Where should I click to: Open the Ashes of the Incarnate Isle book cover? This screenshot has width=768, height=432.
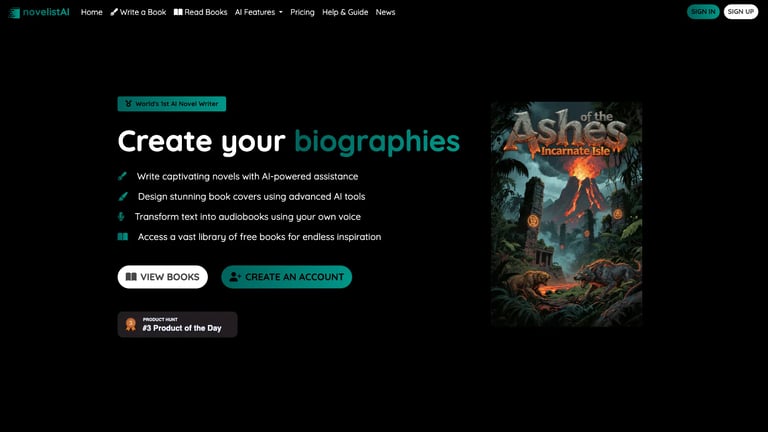(567, 214)
